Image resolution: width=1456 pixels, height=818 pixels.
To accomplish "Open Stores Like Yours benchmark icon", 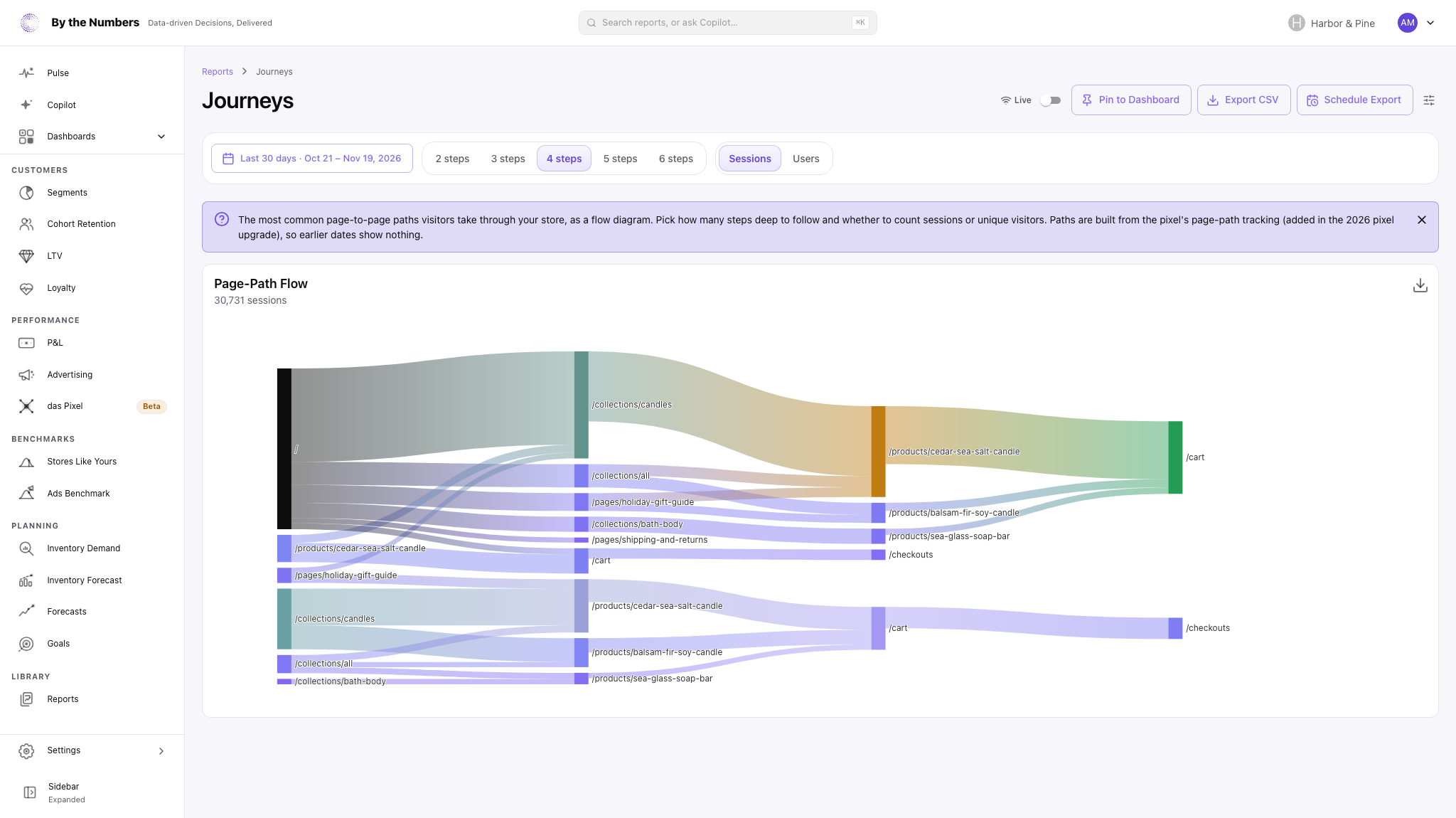I will tap(26, 462).
